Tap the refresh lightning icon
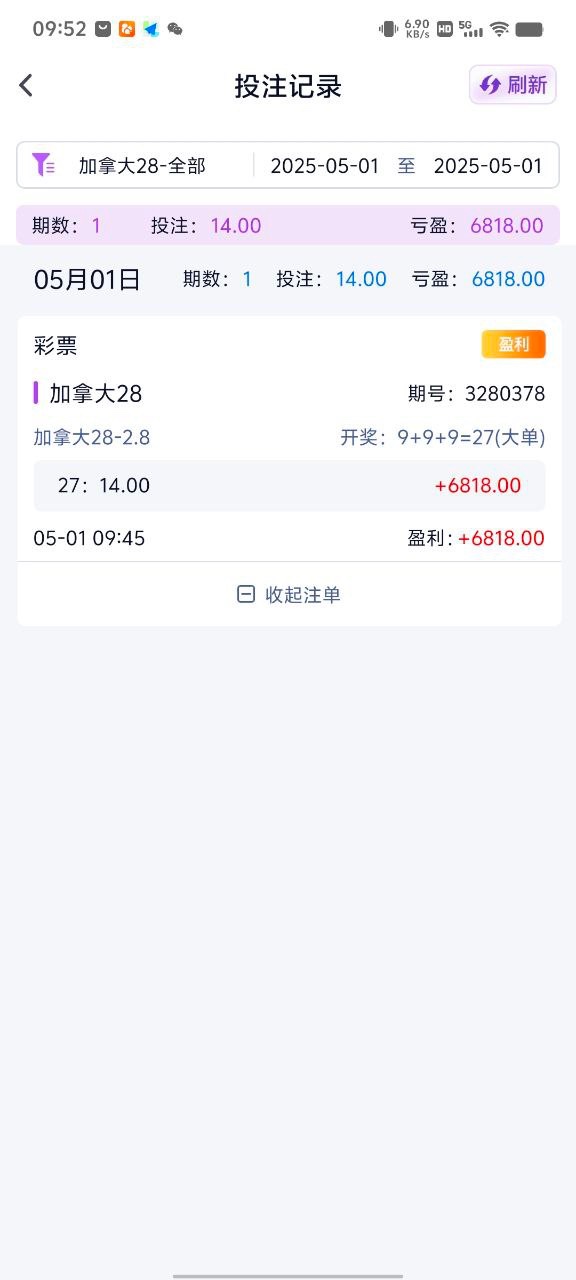 (x=489, y=85)
